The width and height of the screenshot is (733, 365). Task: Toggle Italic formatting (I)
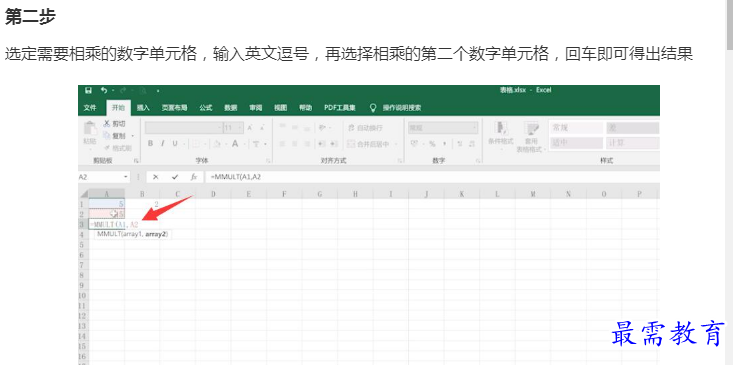[x=162, y=144]
